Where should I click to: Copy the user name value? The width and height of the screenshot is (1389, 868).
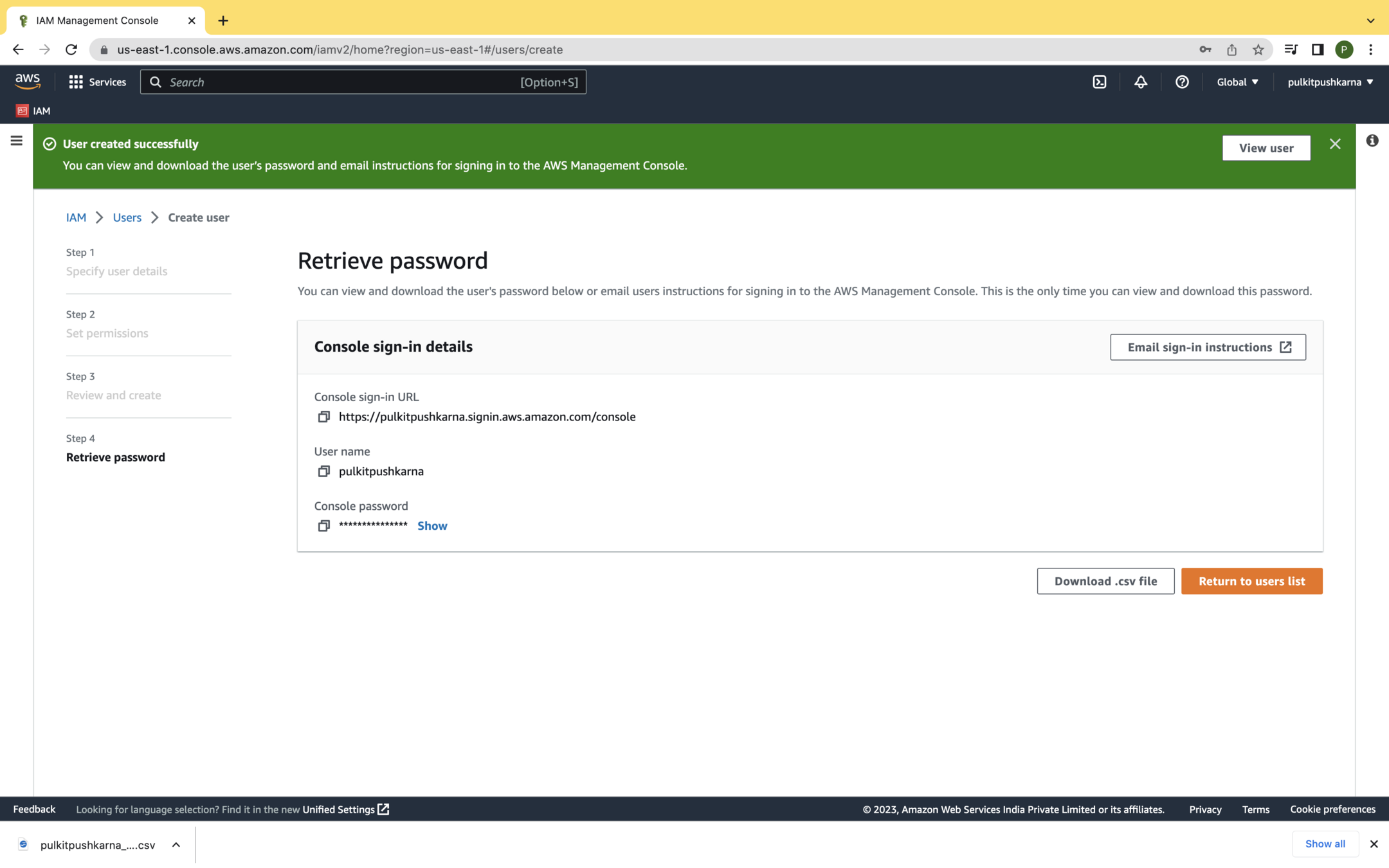(323, 471)
